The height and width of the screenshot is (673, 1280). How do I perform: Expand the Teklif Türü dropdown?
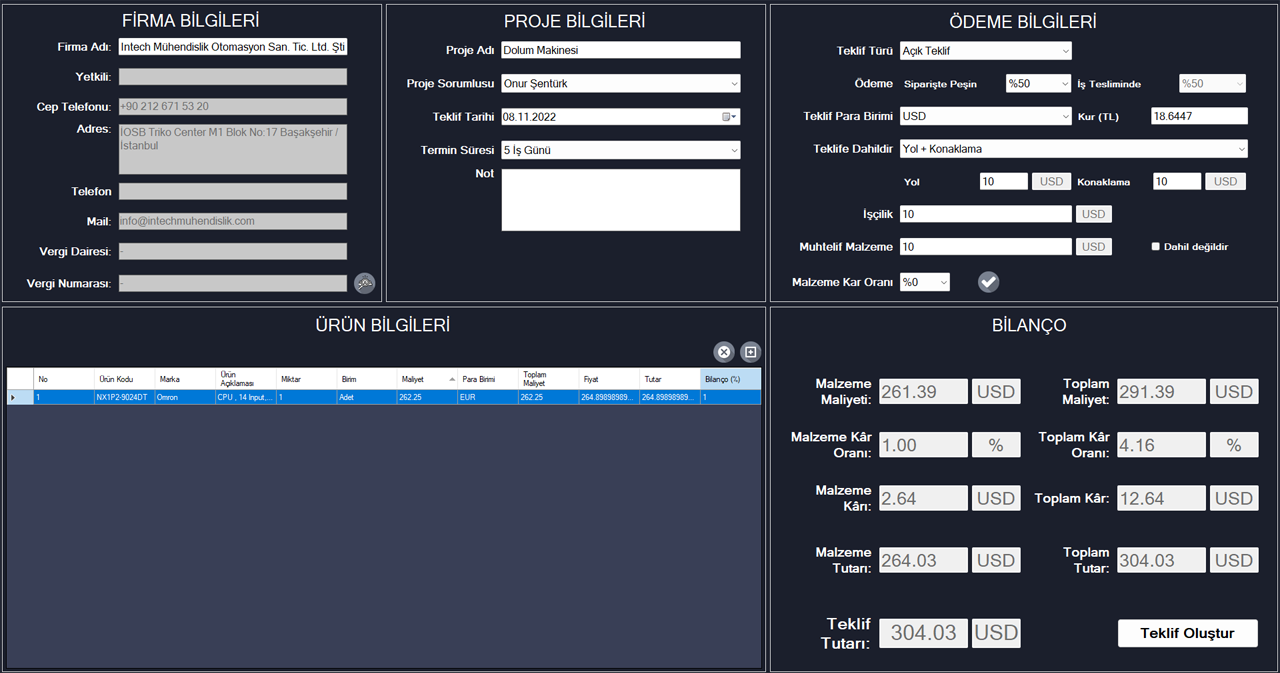[1064, 51]
